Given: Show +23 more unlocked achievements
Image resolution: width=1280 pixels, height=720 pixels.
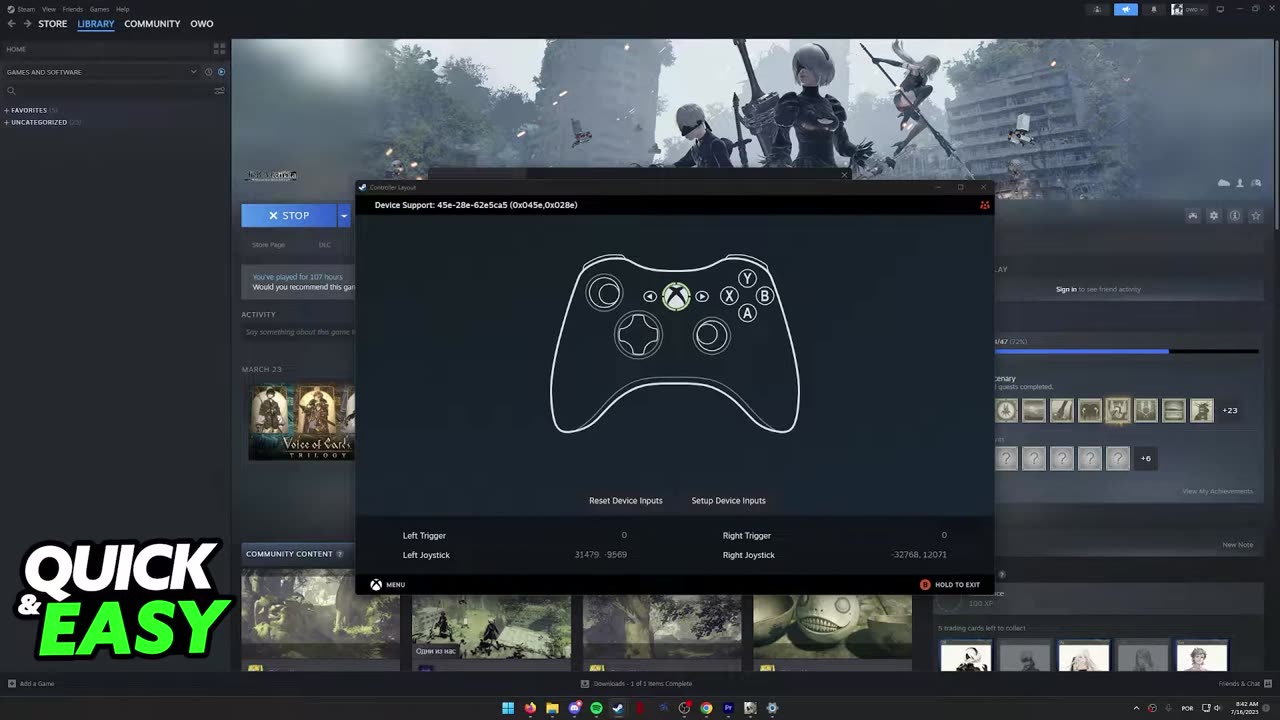Looking at the screenshot, I should pos(1230,411).
